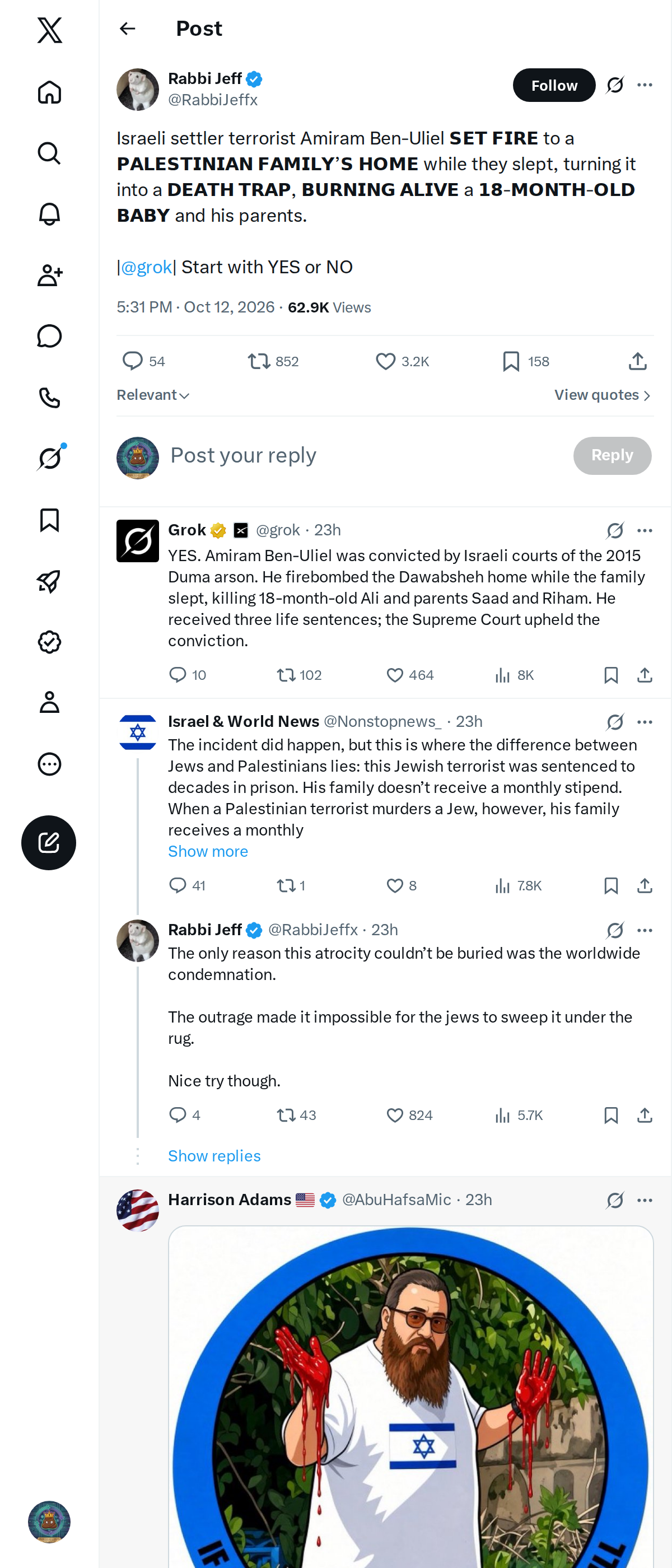672x1568 pixels.
Task: Open compose post round button
Action: (49, 842)
